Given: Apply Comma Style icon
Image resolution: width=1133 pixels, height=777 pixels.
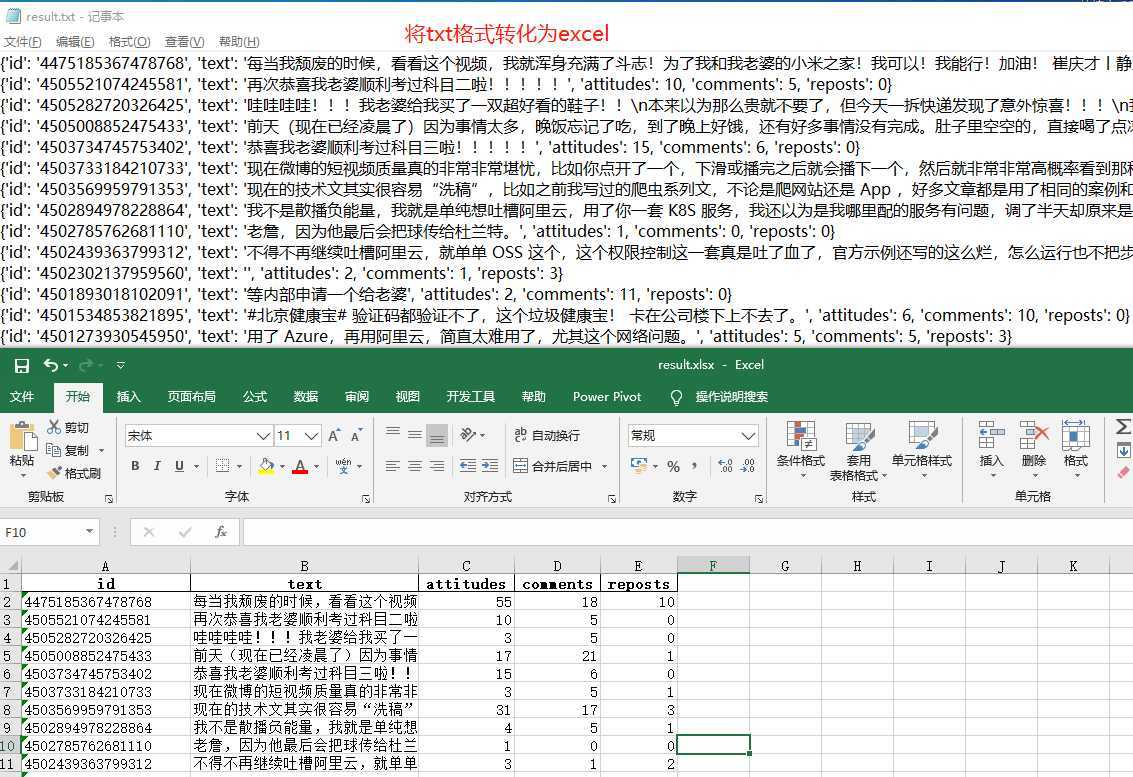Looking at the screenshot, I should [x=694, y=466].
